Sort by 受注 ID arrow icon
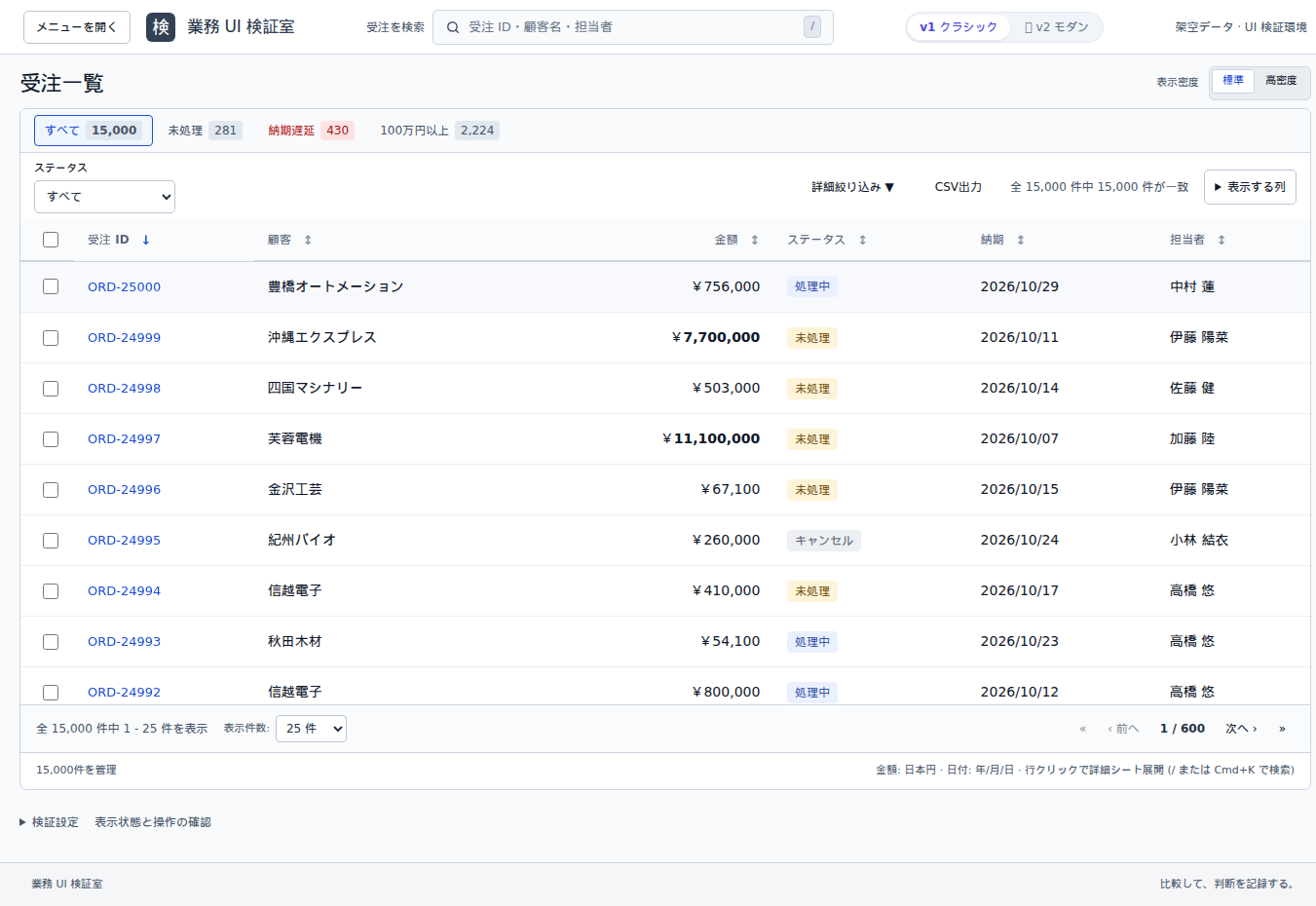Viewport: 1316px width, 906px height. (146, 240)
